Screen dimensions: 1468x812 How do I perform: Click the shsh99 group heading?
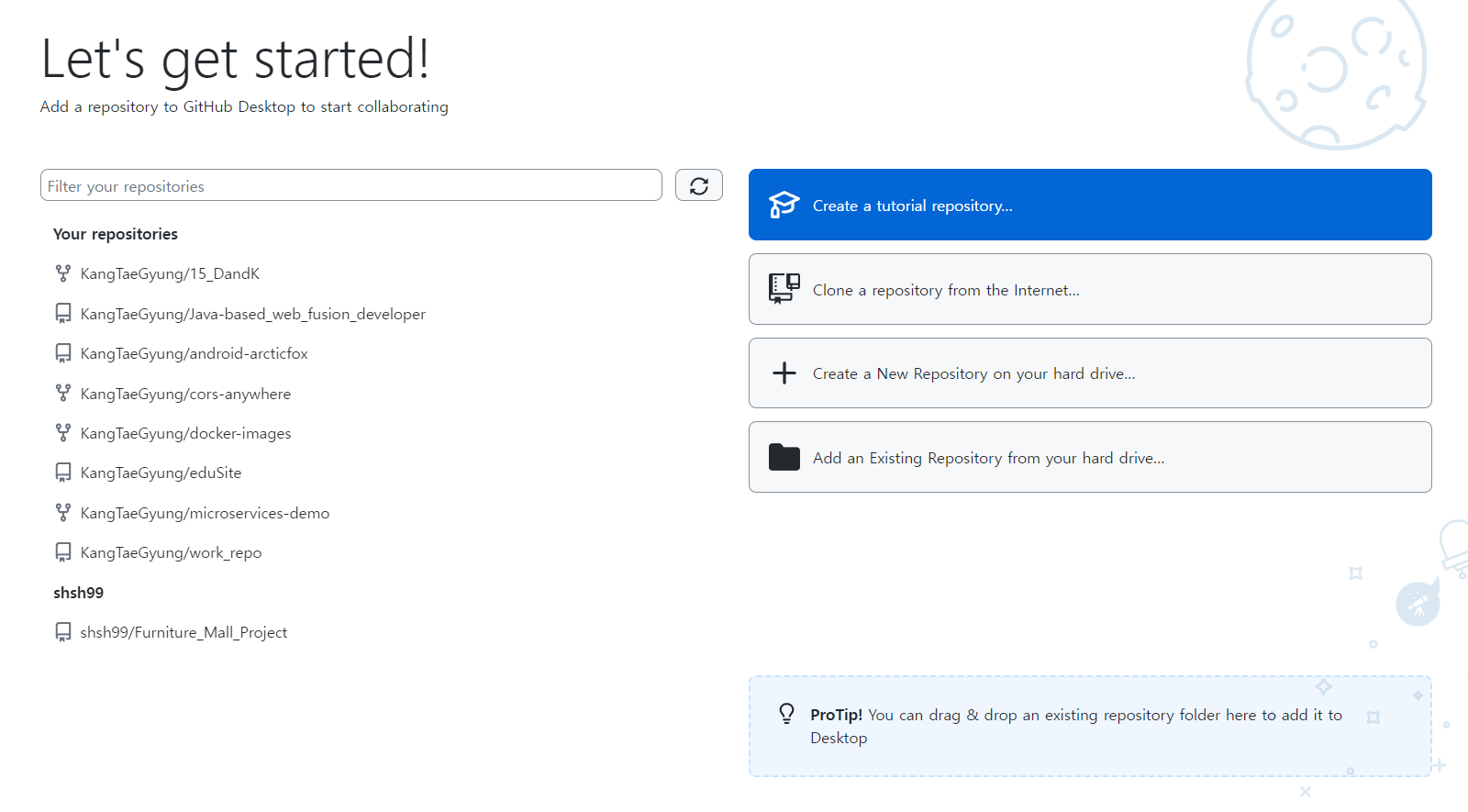(79, 593)
